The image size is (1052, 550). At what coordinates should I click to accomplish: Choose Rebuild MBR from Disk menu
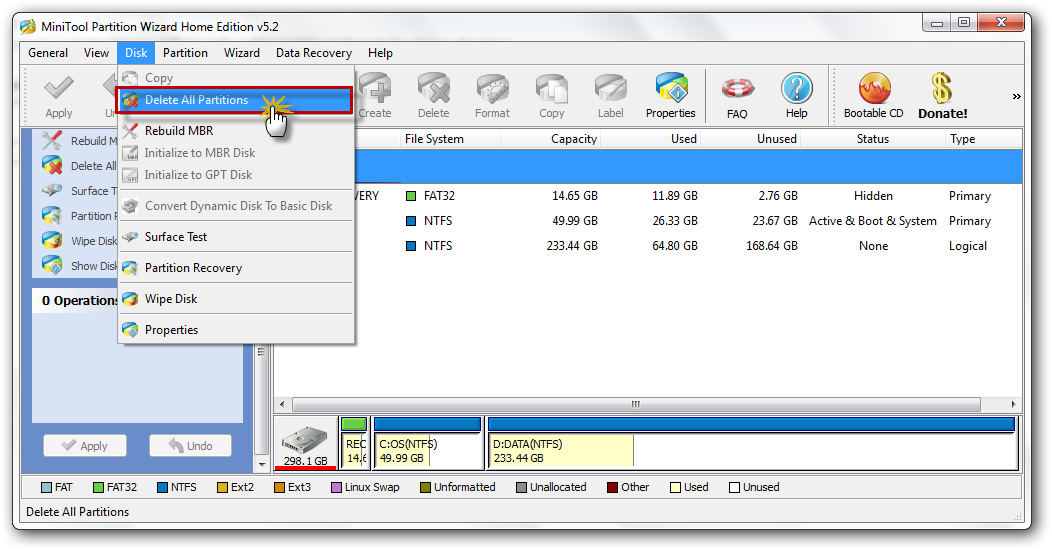pyautogui.click(x=235, y=131)
